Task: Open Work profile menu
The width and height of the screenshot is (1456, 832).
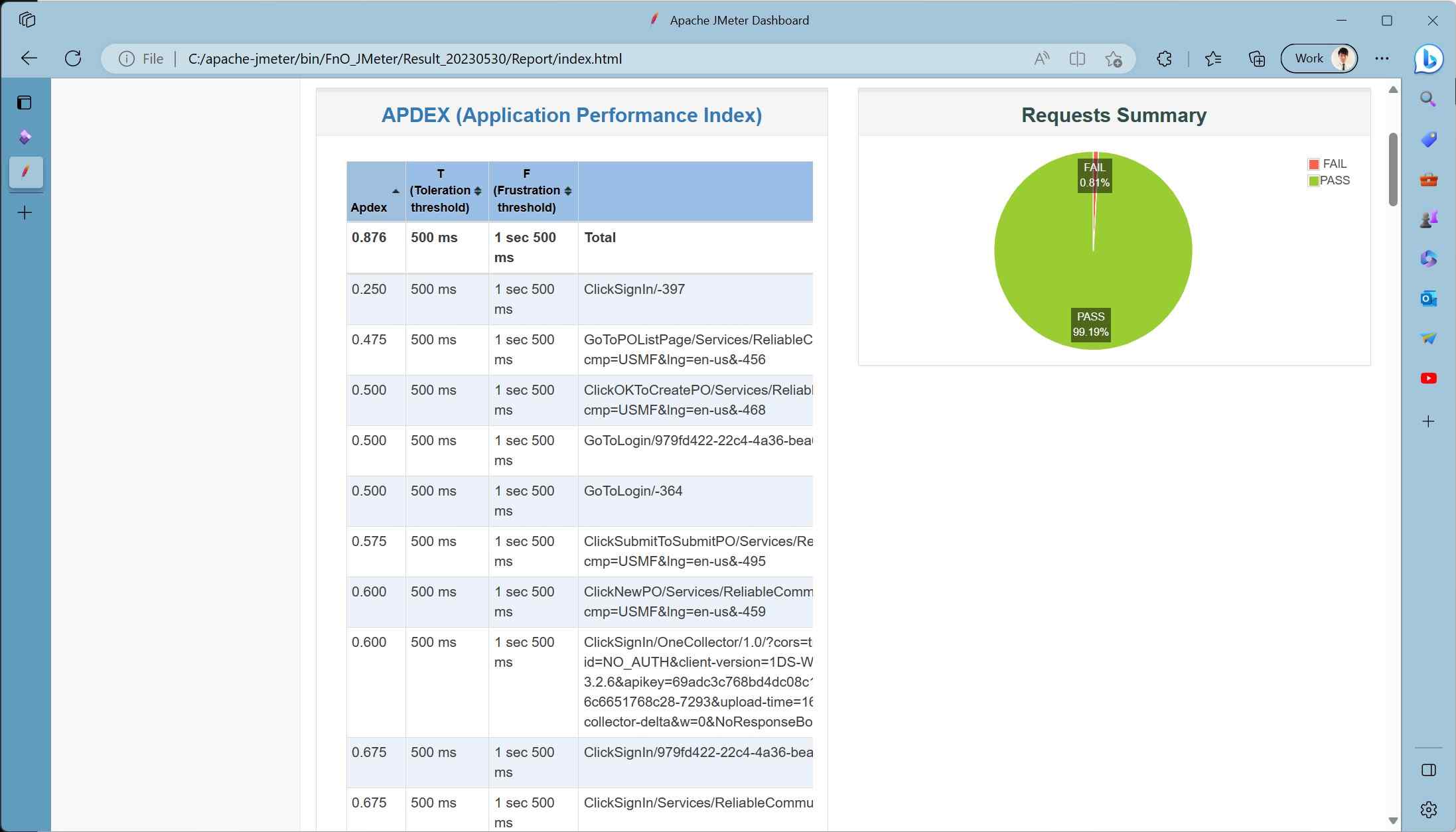Action: [1319, 58]
